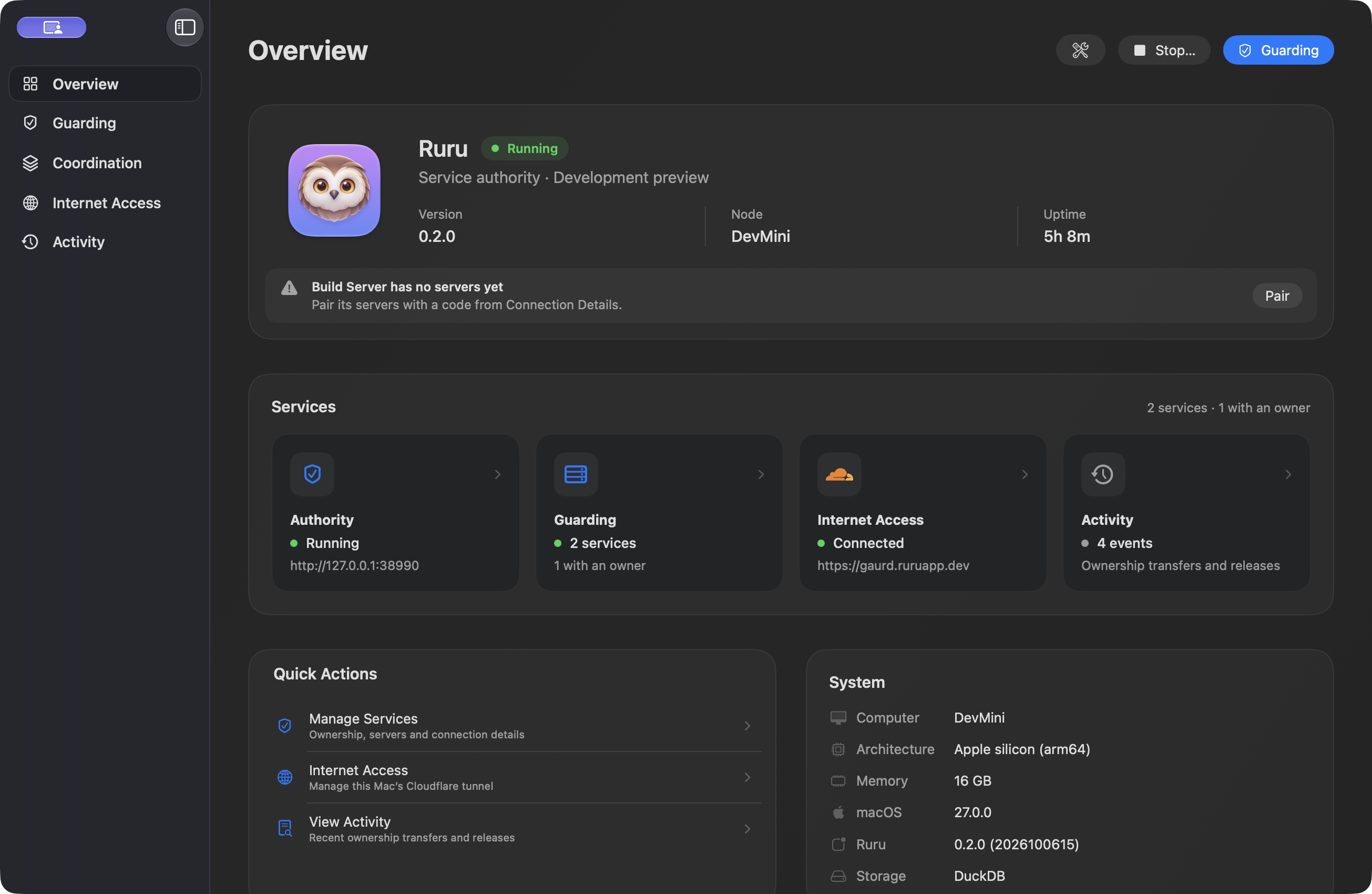
Task: Click the Version 0.2.0 value
Action: pyautogui.click(x=436, y=237)
